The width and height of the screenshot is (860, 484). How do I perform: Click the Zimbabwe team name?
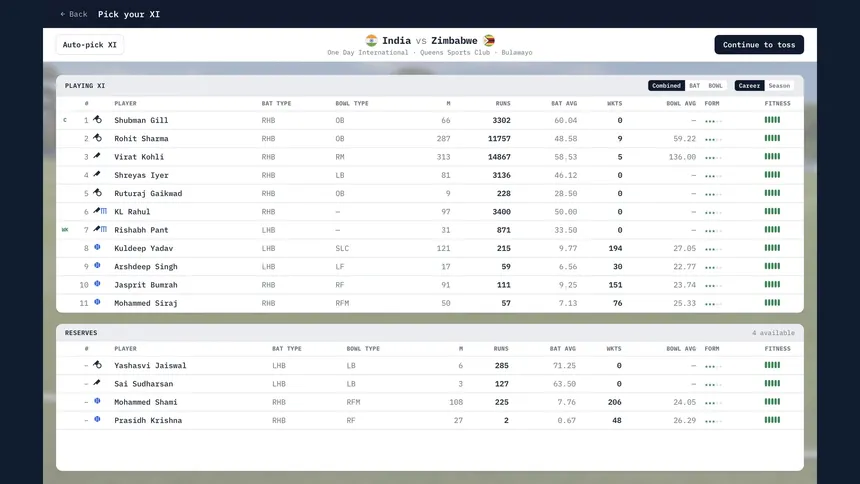pos(454,41)
